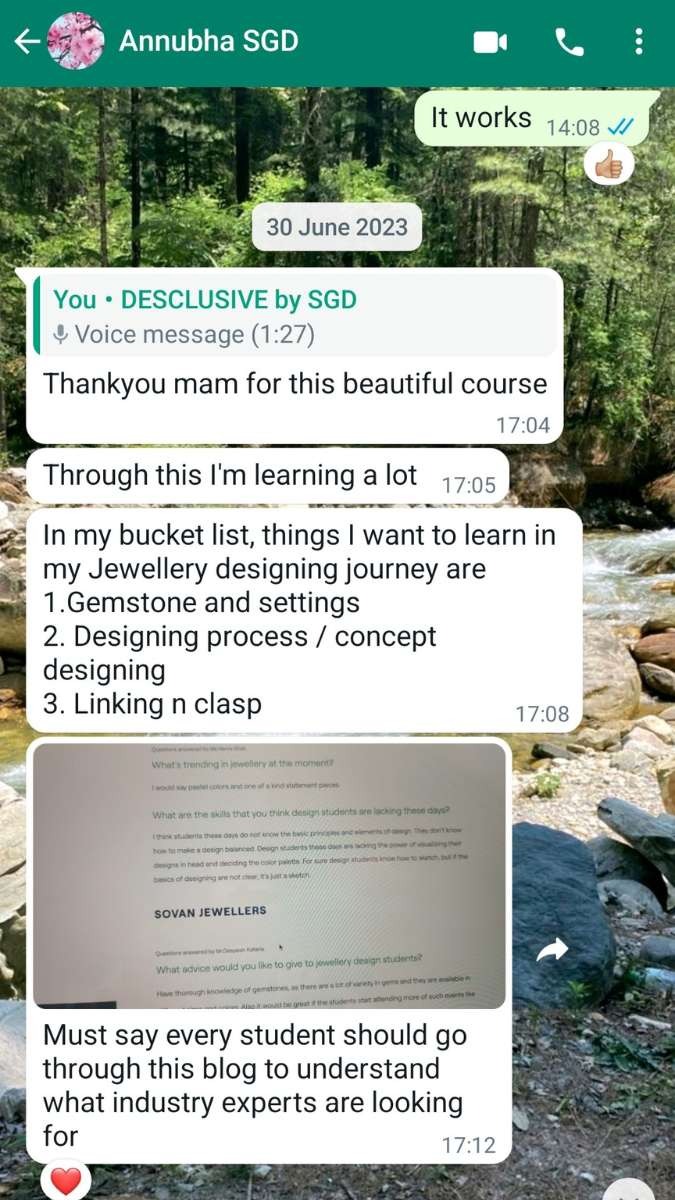This screenshot has height=1200, width=675.
Task: Open Annubha SGD profile picture
Action: click(75, 41)
